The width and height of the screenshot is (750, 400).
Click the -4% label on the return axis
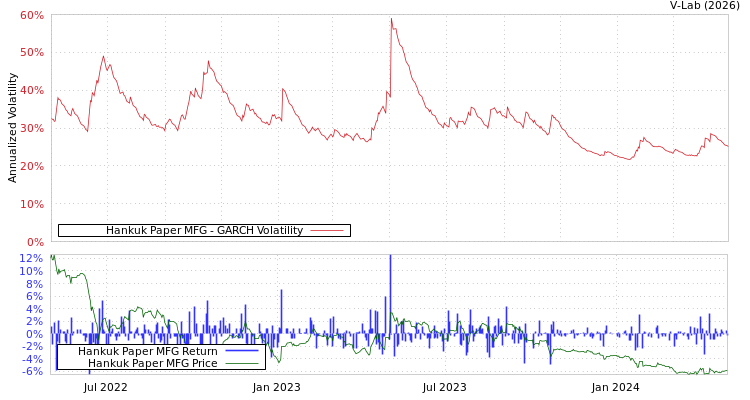31,359
